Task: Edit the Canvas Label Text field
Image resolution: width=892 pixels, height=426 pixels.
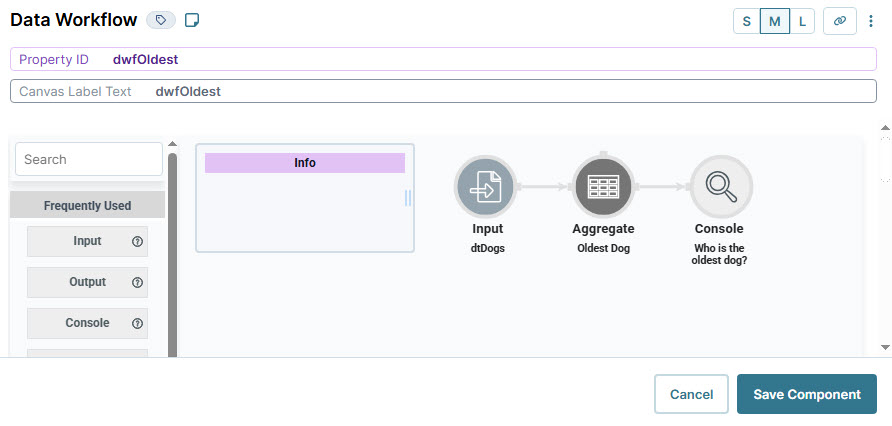Action: click(443, 91)
